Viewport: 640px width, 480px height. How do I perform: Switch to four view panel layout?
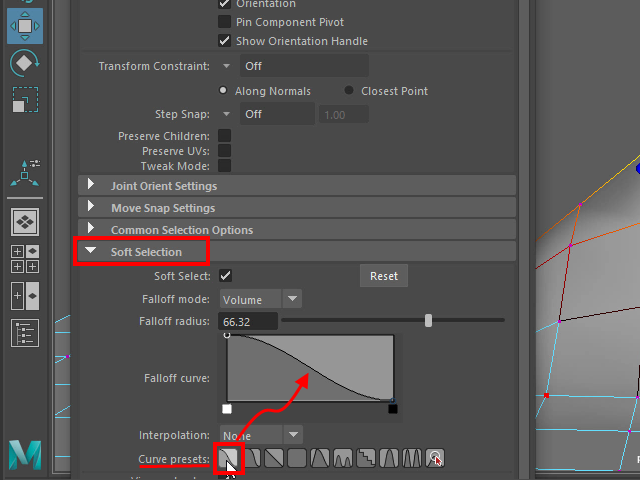[25, 259]
